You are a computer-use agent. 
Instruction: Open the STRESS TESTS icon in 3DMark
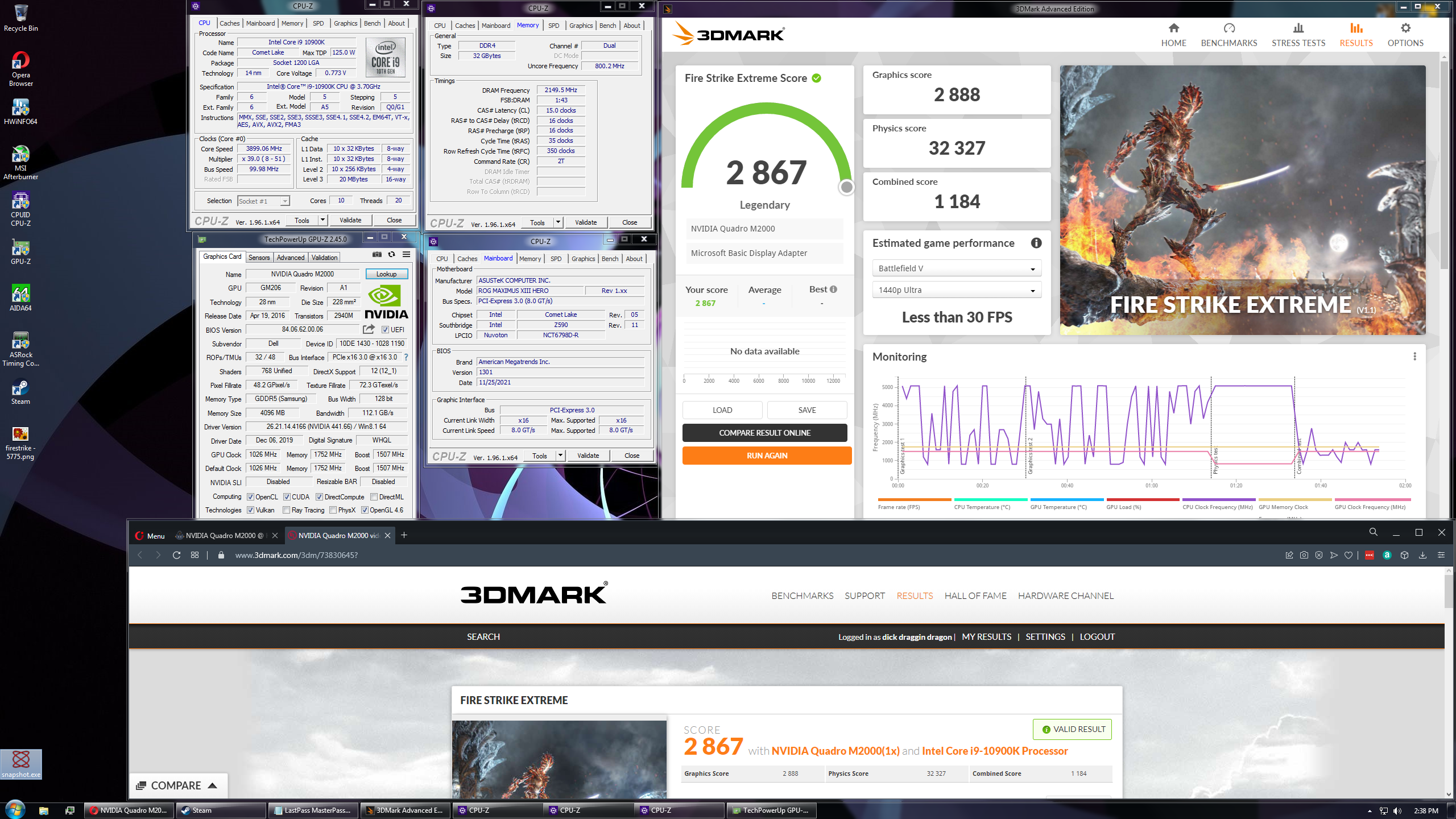tap(1298, 28)
